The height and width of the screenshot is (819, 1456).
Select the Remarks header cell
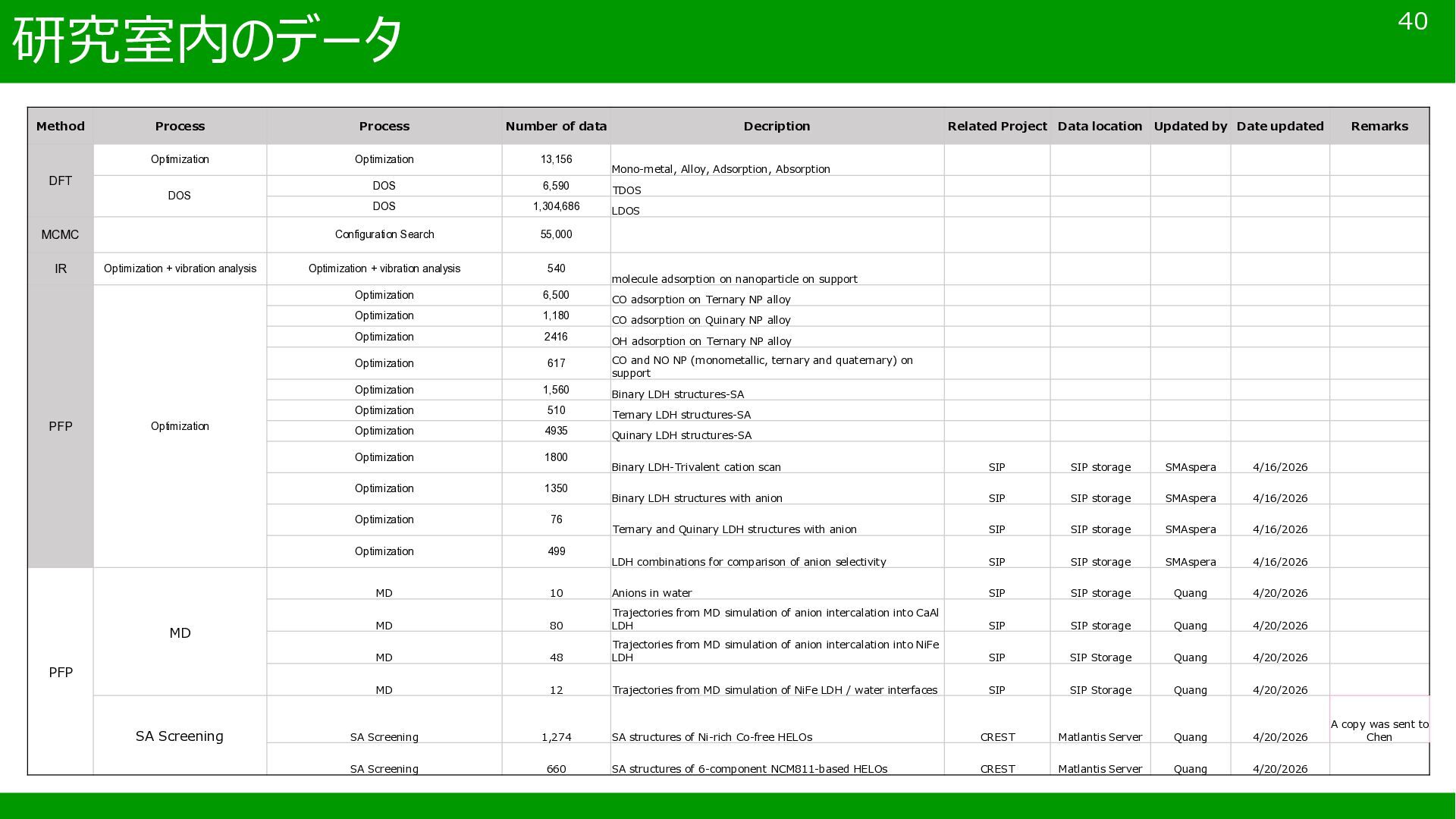pyautogui.click(x=1379, y=126)
